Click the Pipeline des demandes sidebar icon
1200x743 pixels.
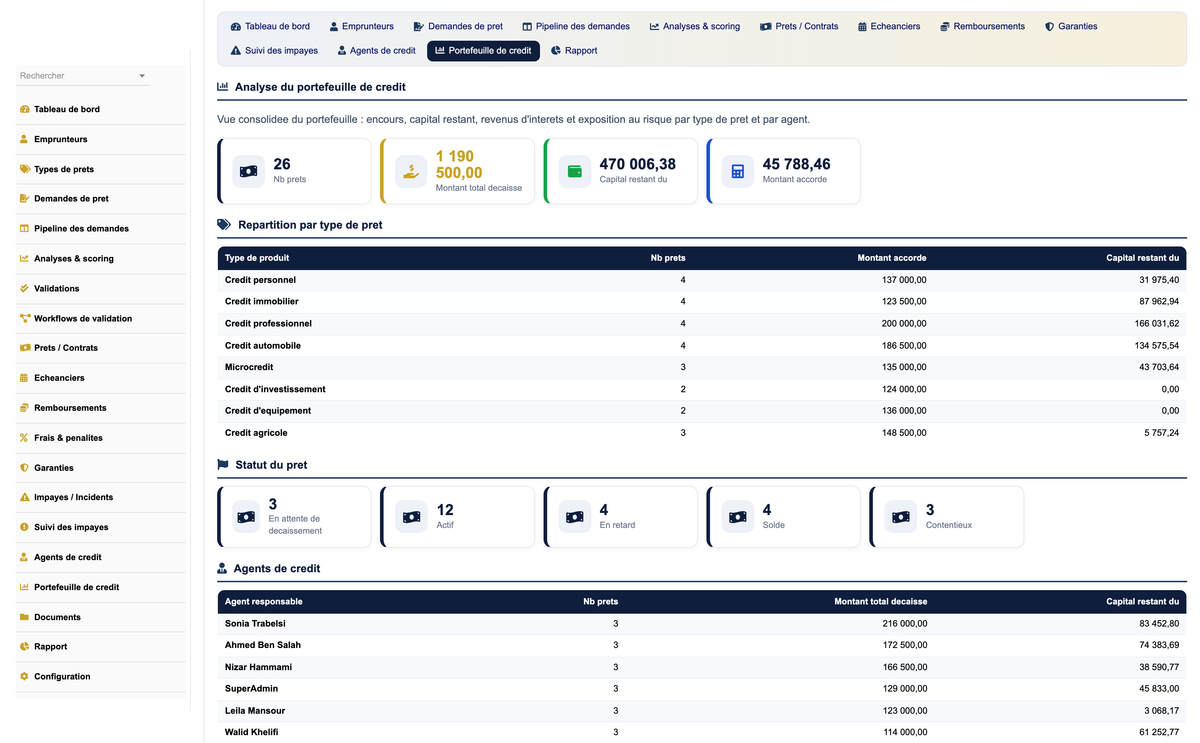[24, 228]
